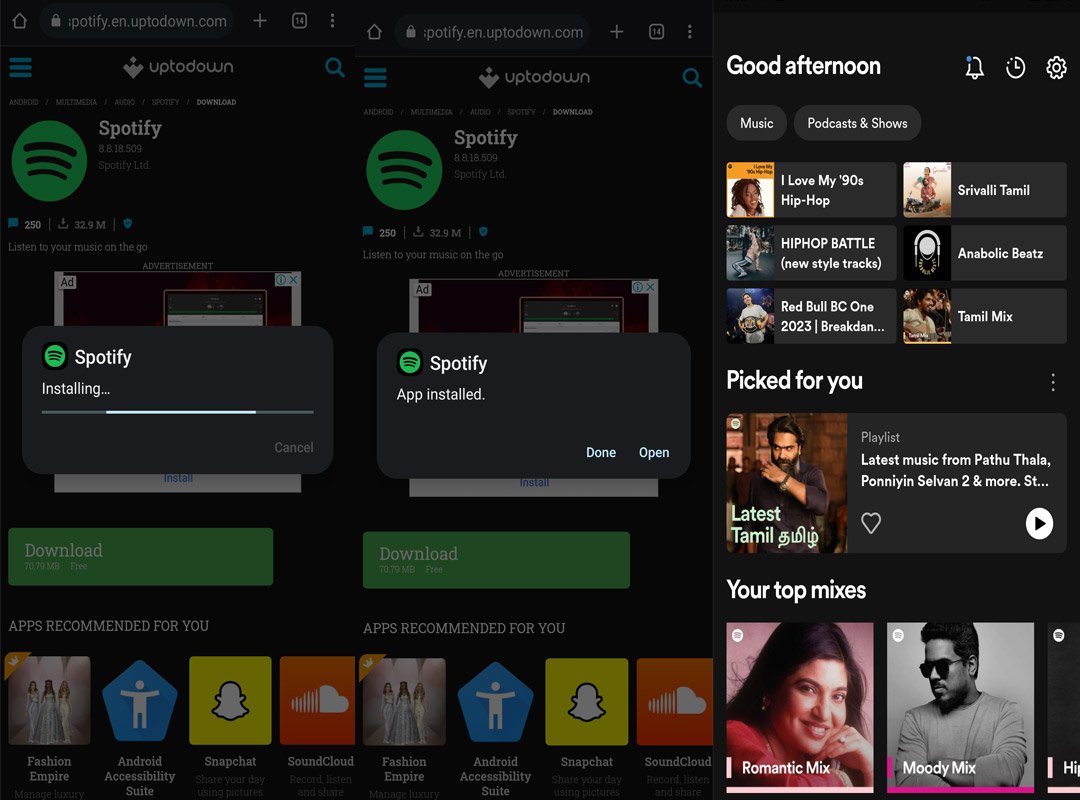
Task: Tap browser home icon on the App installed screen
Action: [x=374, y=32]
